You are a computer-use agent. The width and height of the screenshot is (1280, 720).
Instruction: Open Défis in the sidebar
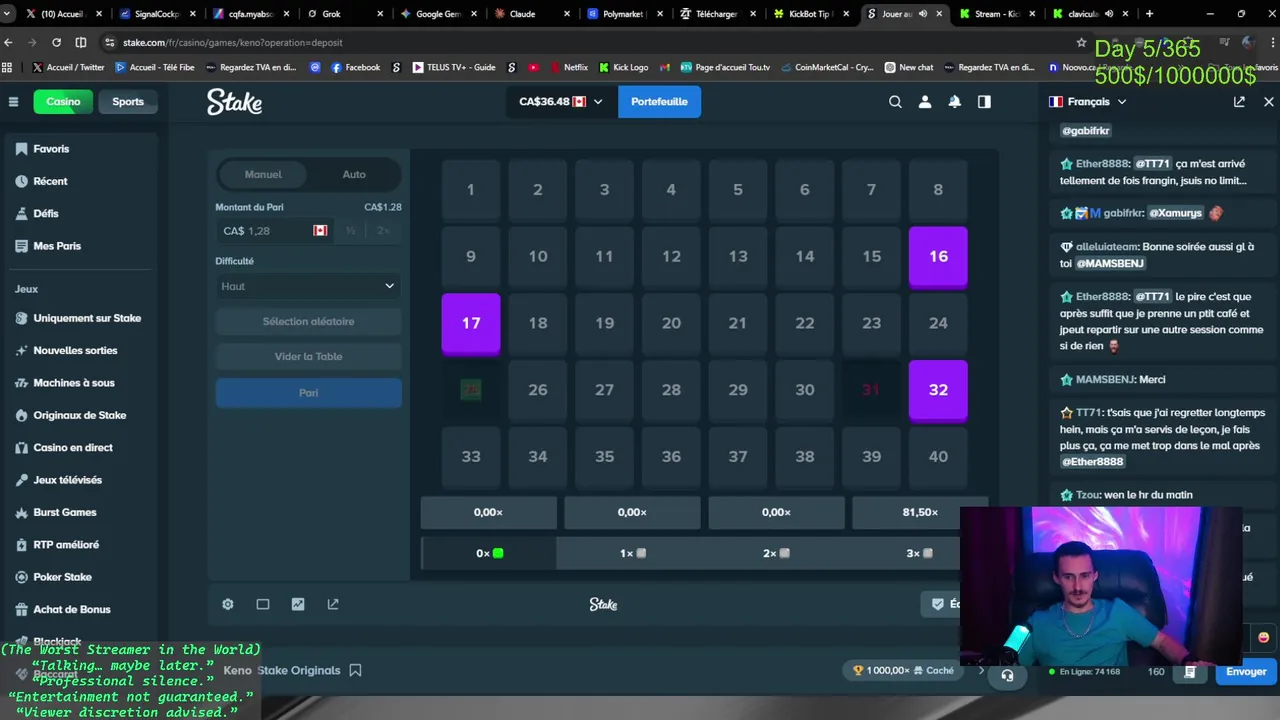[x=46, y=213]
